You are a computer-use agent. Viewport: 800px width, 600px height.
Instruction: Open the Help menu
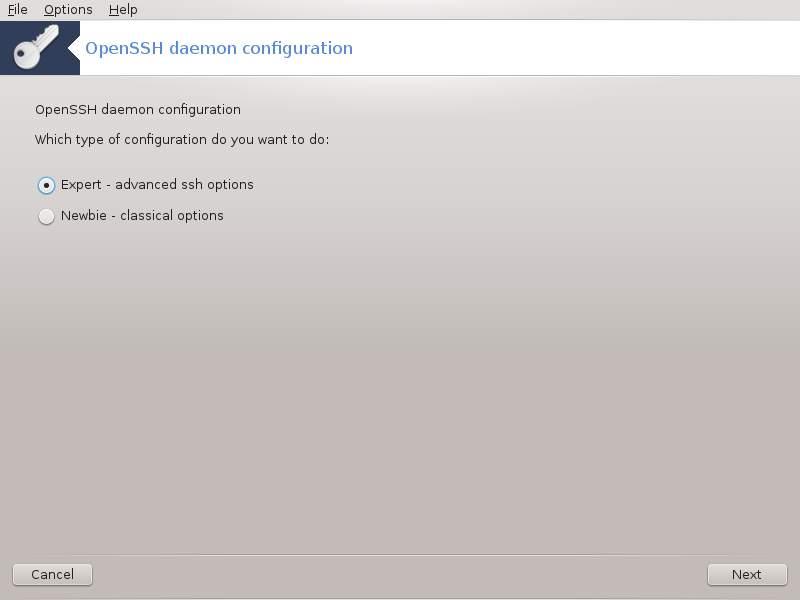123,10
